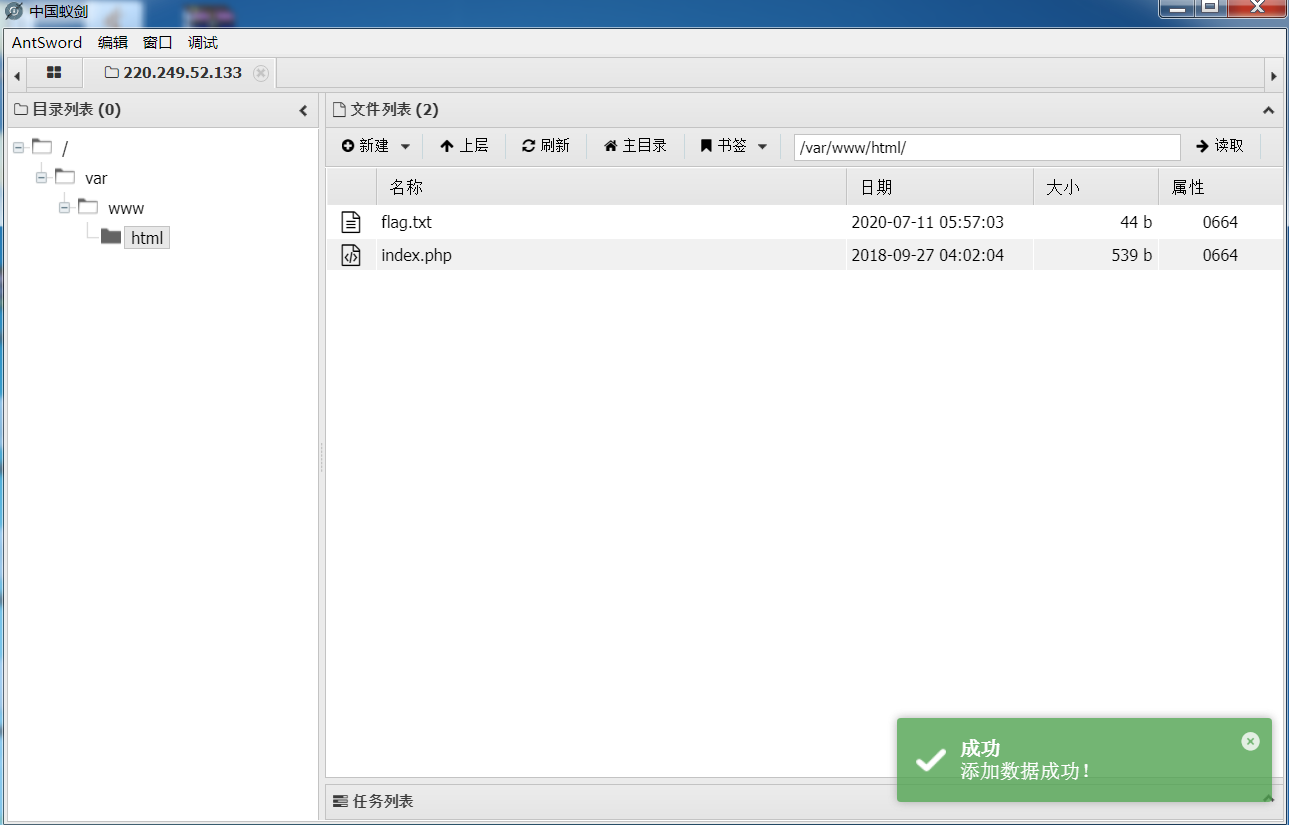Open the AntSword menu
Viewport: 1289px width, 825px height.
coord(47,42)
